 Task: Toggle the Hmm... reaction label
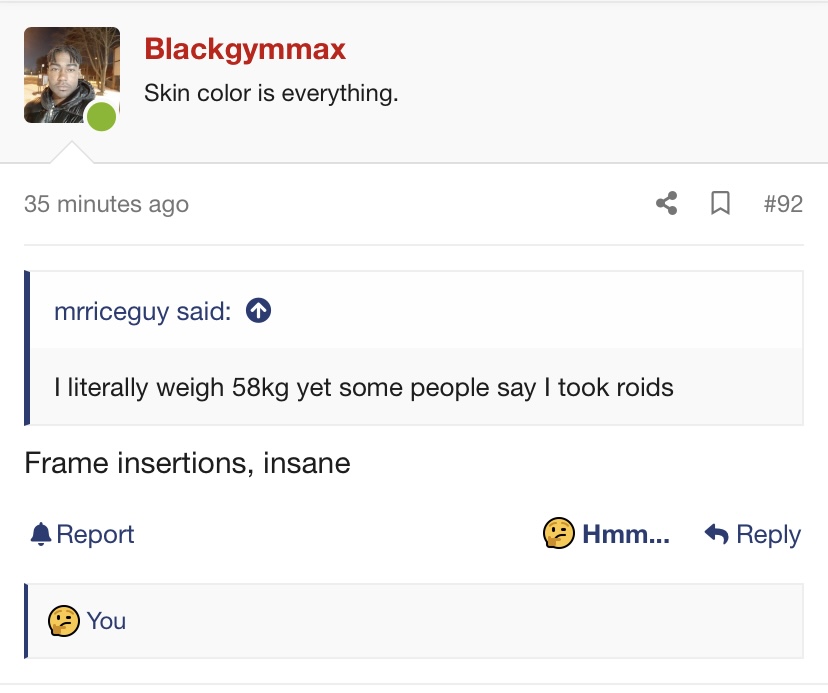[626, 534]
